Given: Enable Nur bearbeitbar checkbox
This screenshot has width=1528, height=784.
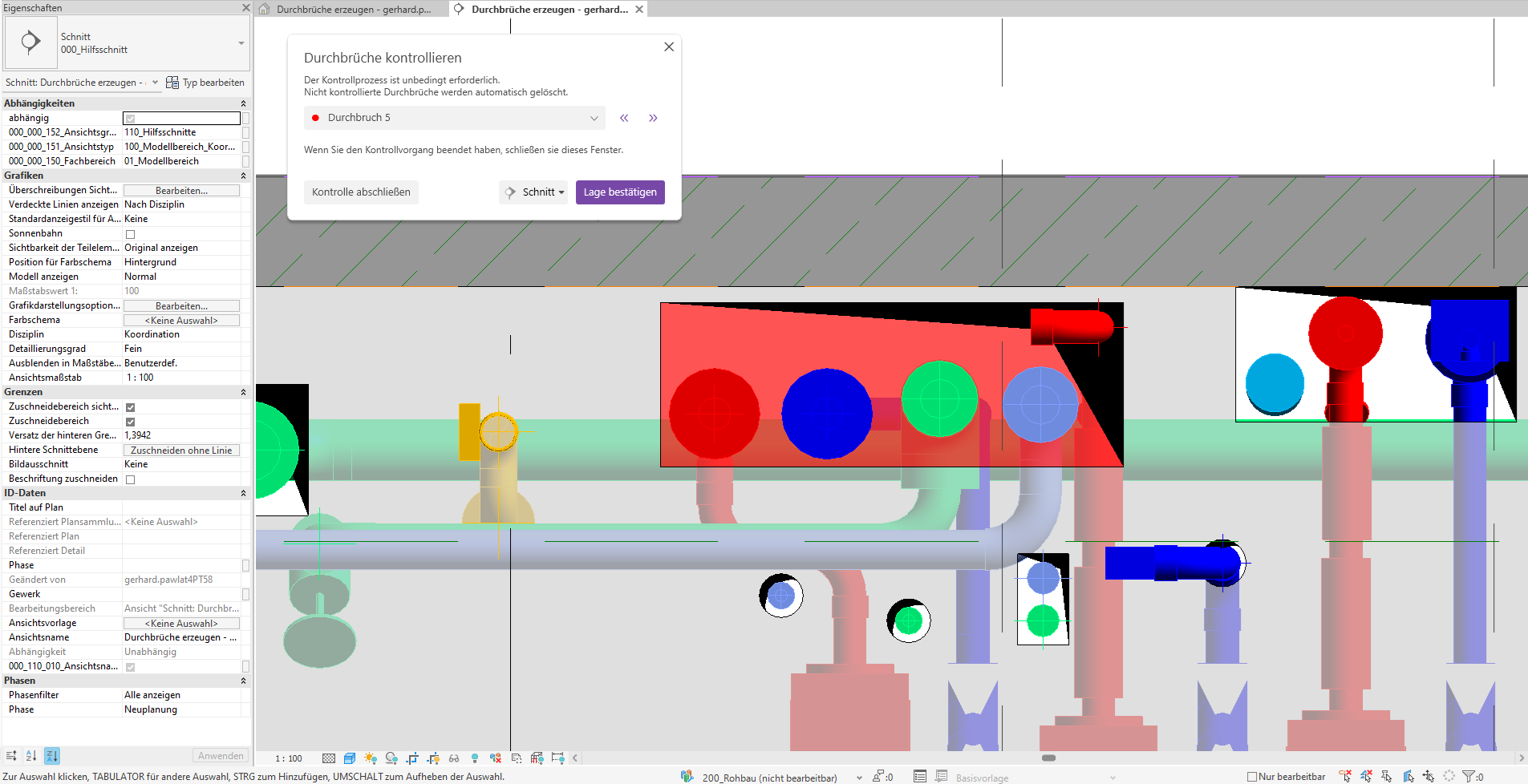Looking at the screenshot, I should tap(1251, 776).
